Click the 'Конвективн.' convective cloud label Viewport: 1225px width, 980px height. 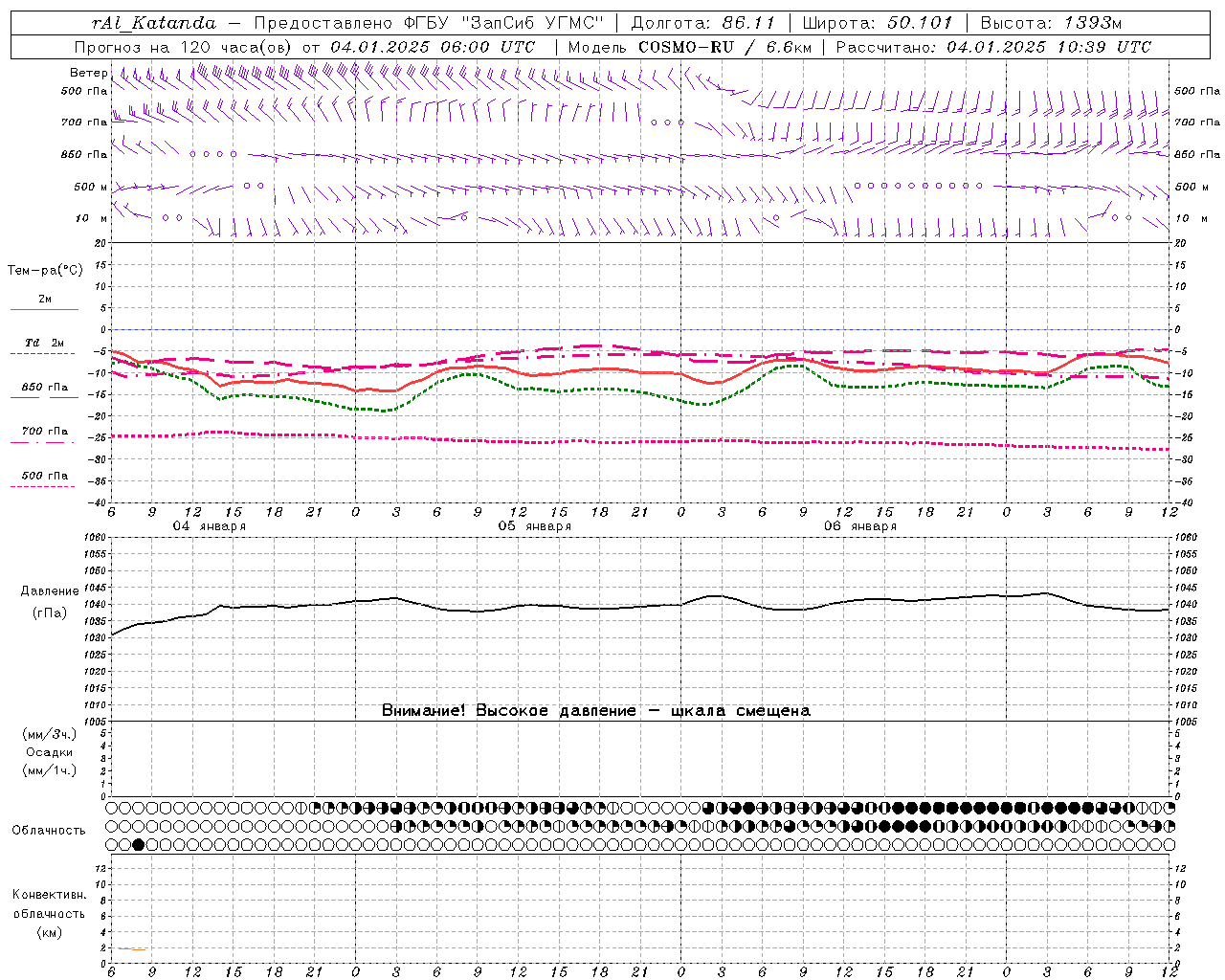49,895
